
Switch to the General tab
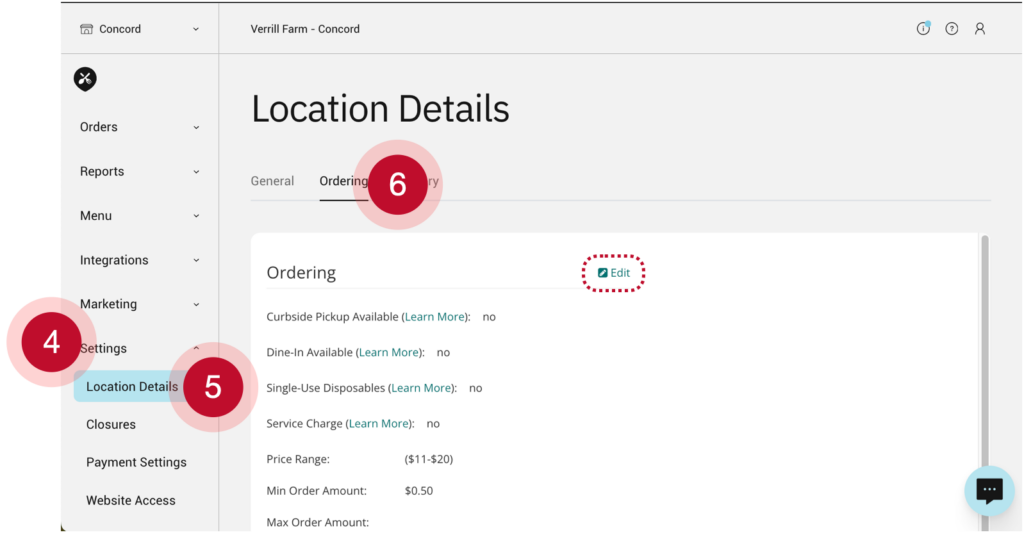pos(272,181)
